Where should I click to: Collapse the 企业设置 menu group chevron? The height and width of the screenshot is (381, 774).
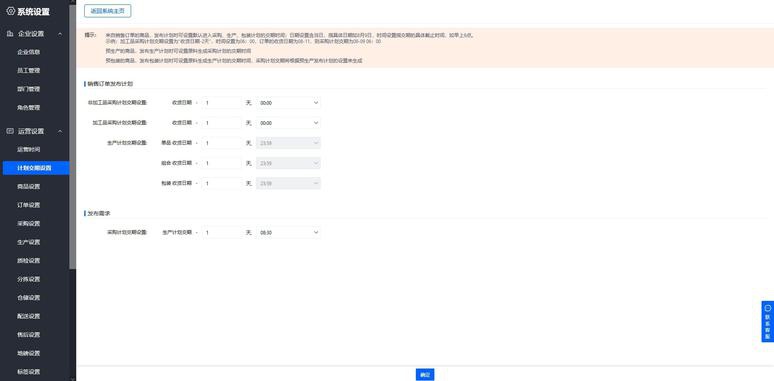click(60, 34)
